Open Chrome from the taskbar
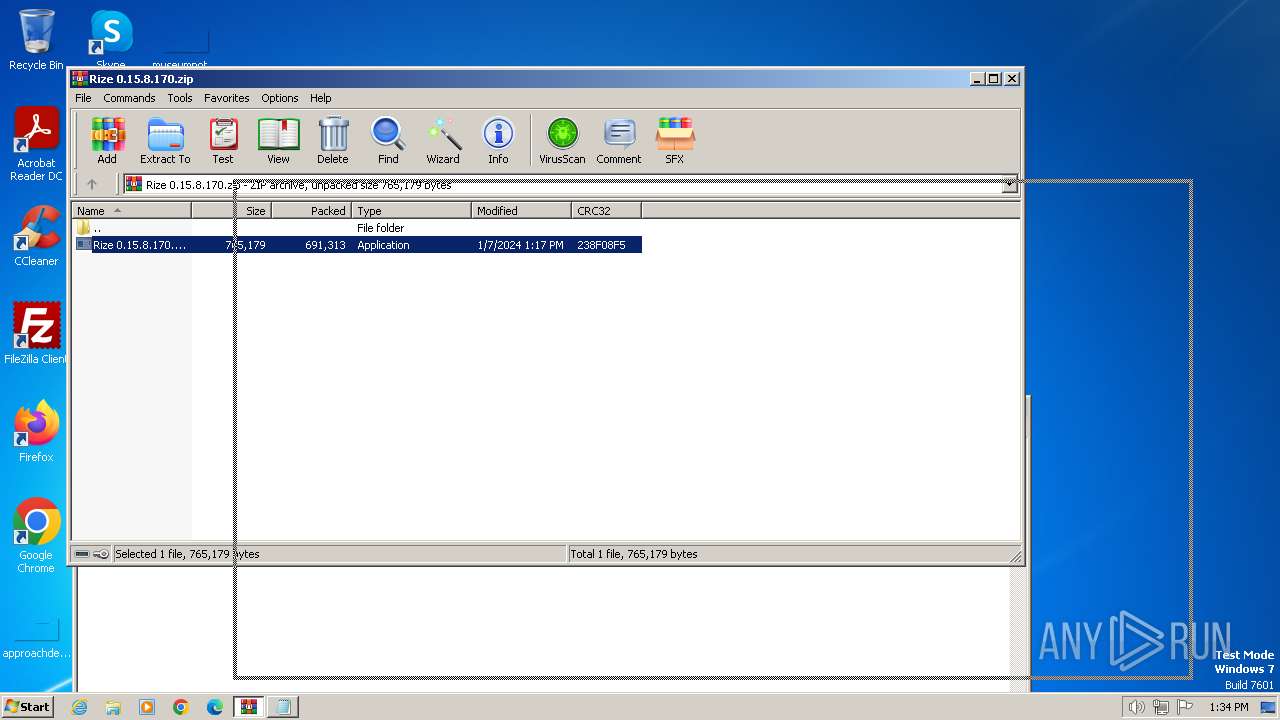 [181, 707]
